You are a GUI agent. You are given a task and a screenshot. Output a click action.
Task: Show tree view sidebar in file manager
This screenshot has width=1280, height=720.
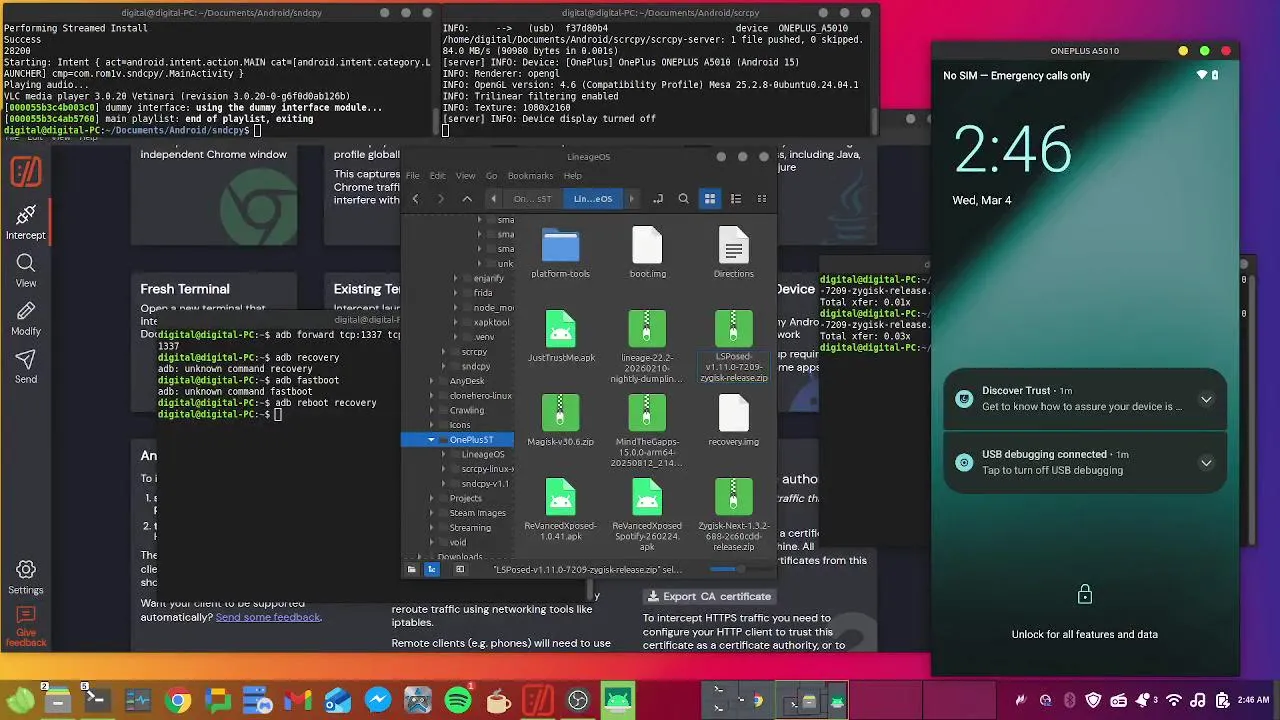[x=432, y=569]
